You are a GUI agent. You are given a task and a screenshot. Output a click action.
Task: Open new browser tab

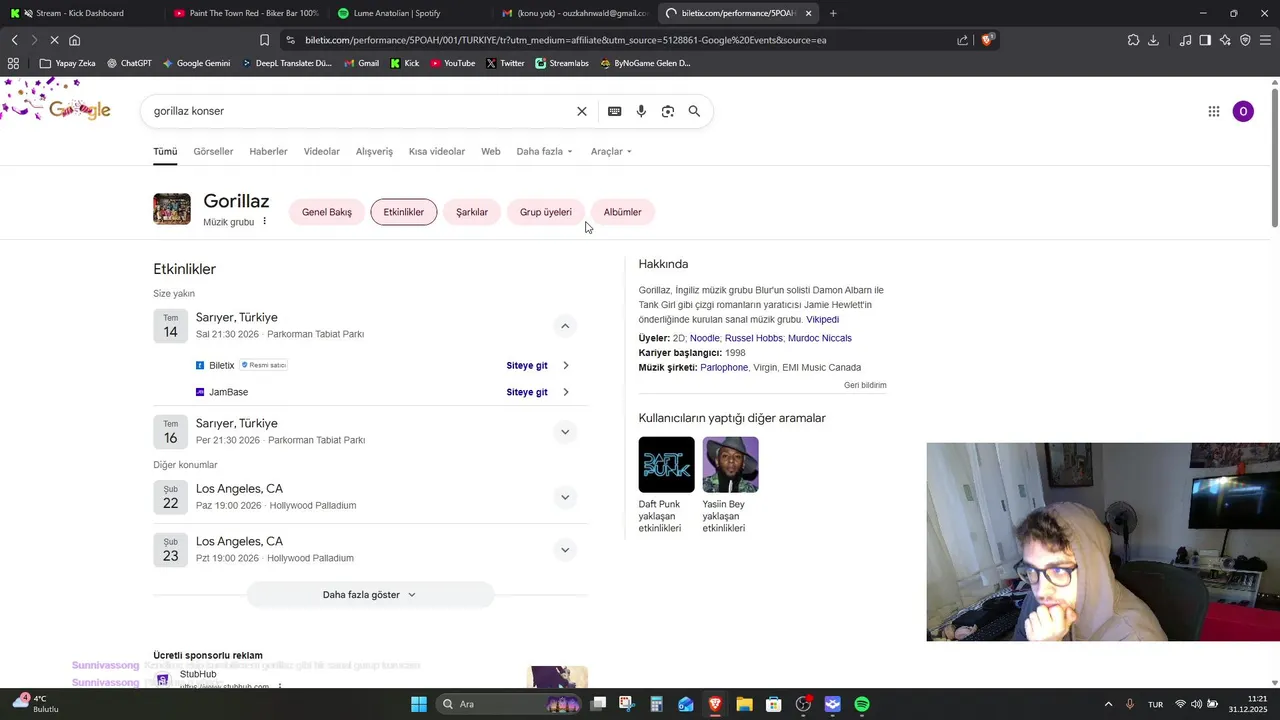coord(833,13)
